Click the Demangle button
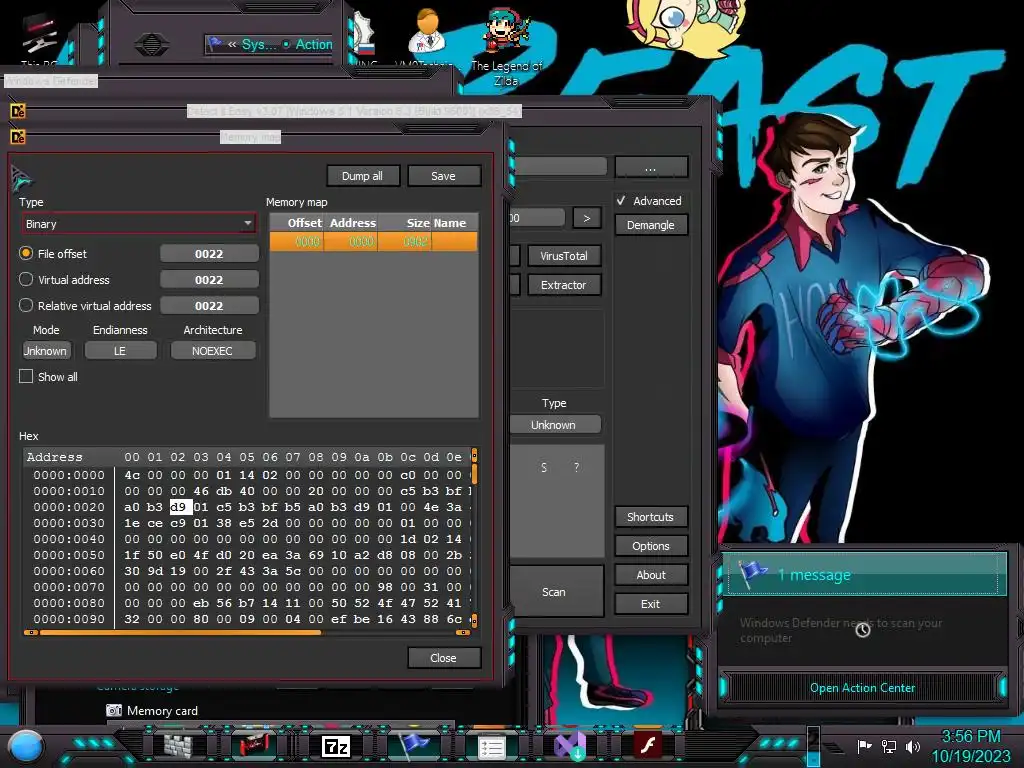 (651, 225)
